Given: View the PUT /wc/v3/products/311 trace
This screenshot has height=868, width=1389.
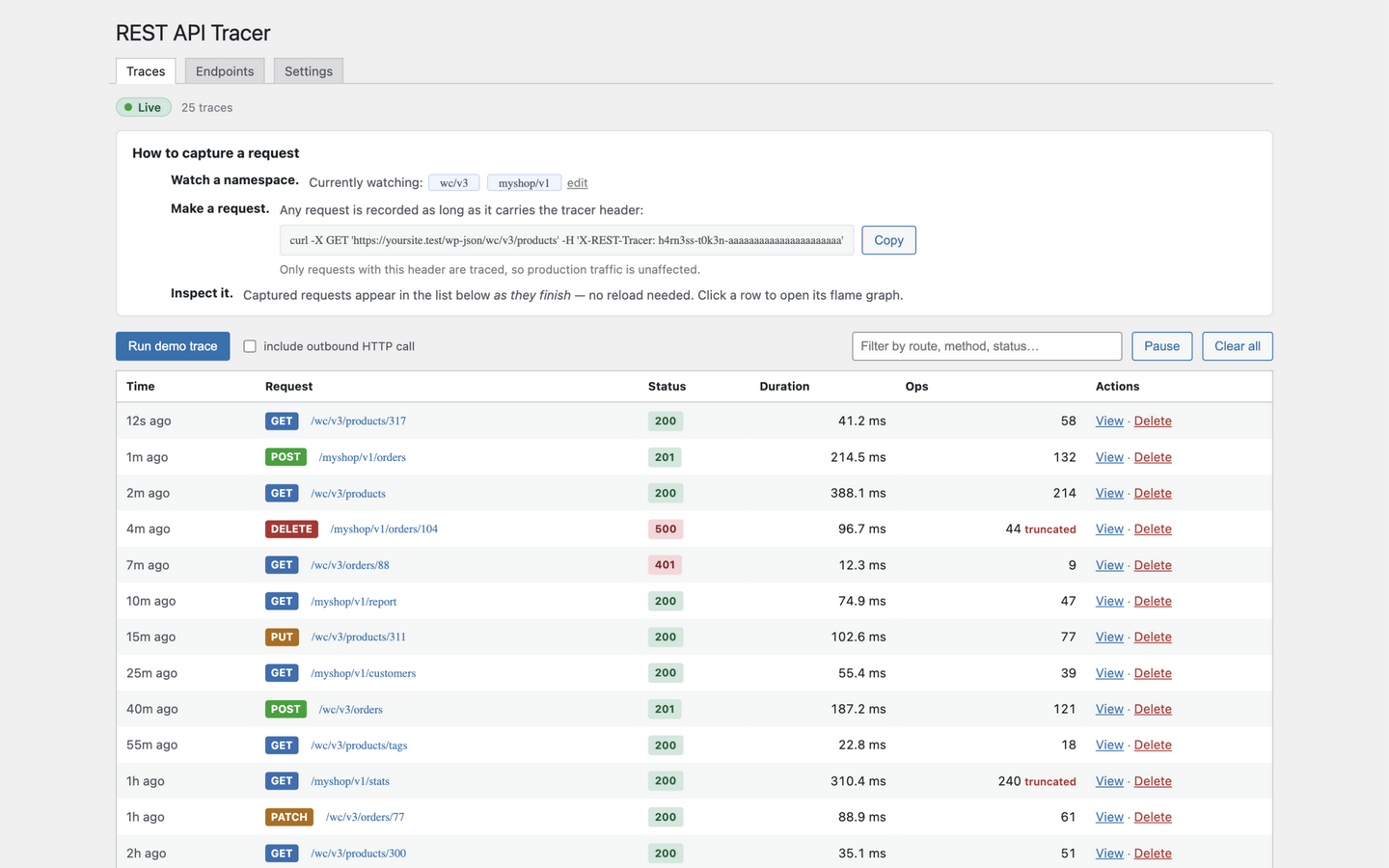Looking at the screenshot, I should [1109, 637].
